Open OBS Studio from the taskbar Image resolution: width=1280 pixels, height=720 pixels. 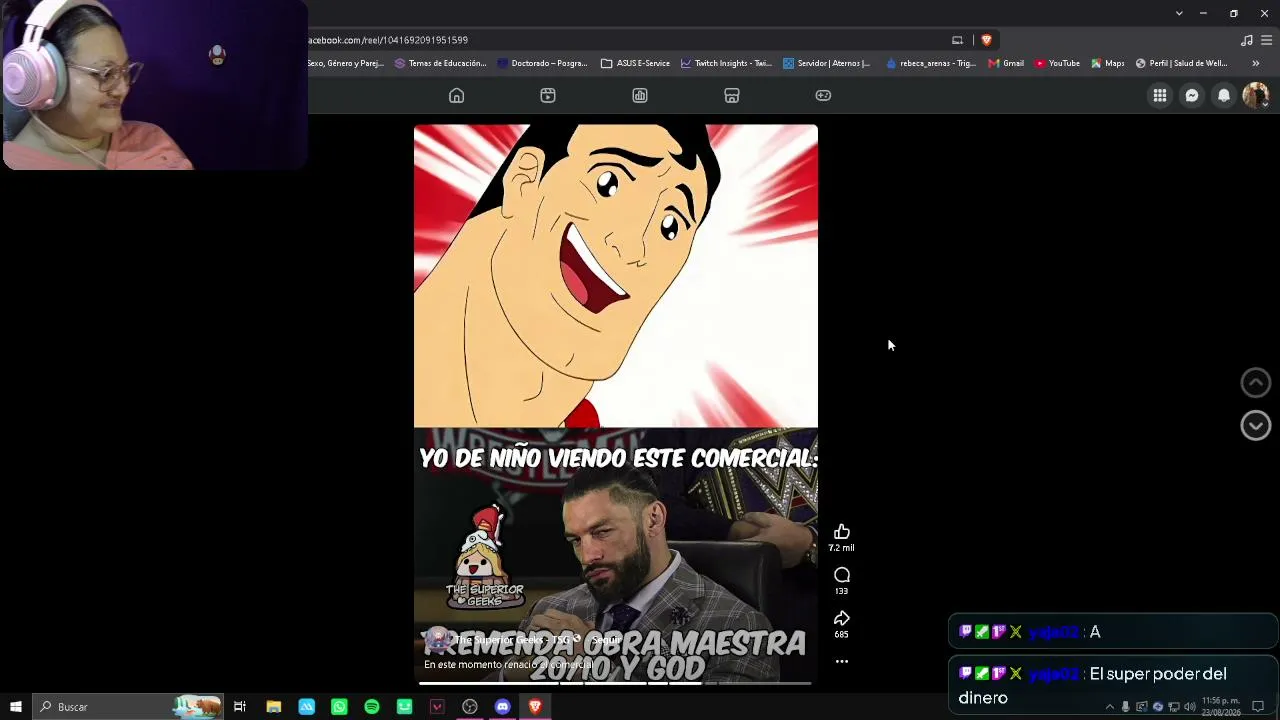pos(470,707)
